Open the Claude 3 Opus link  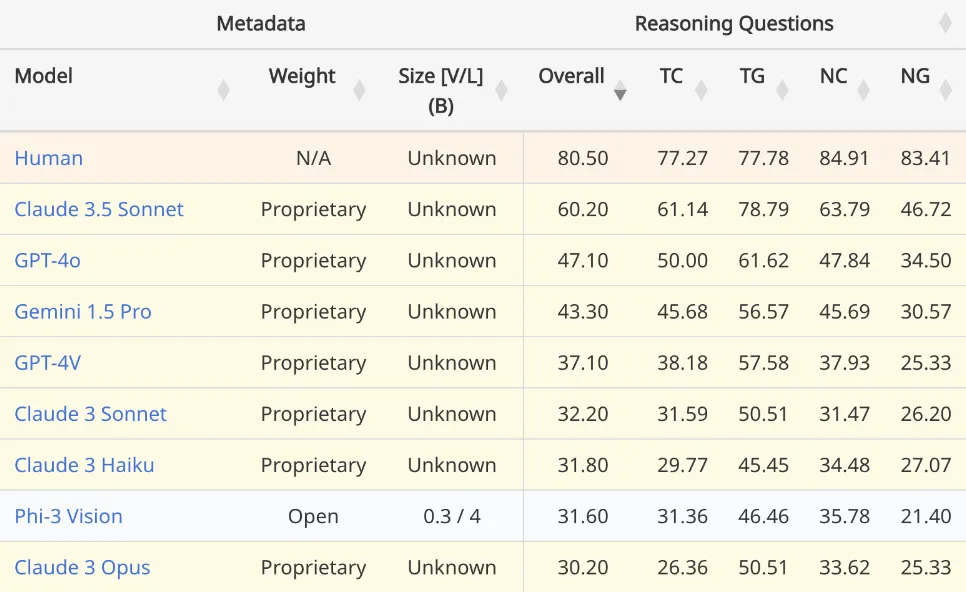coord(82,567)
